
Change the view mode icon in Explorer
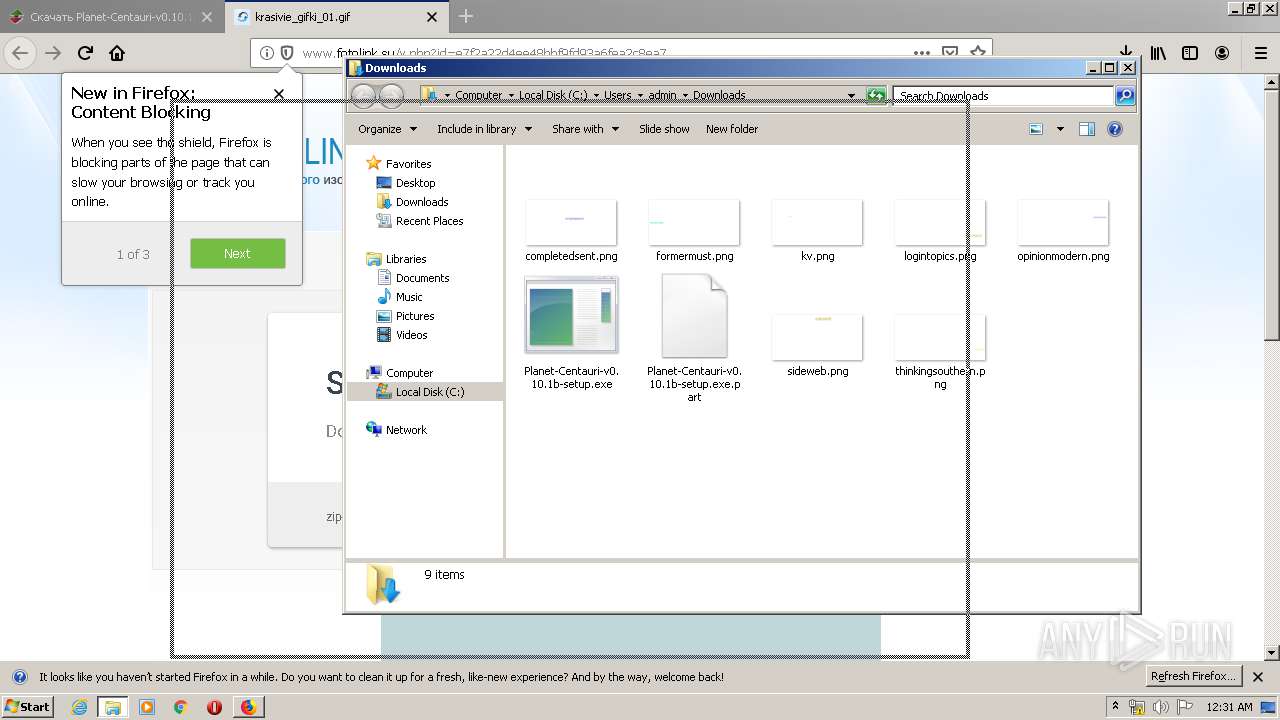click(1036, 129)
